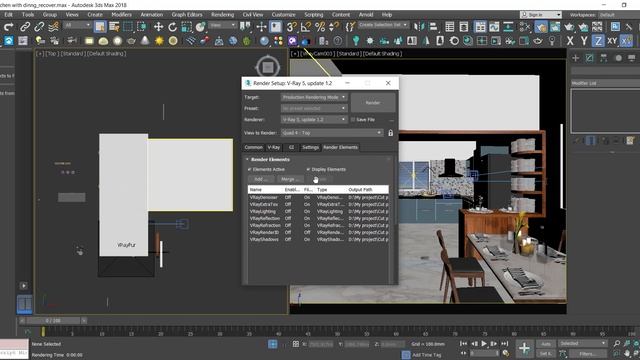
Task: Open the Create panel plus tab
Action: [576, 58]
